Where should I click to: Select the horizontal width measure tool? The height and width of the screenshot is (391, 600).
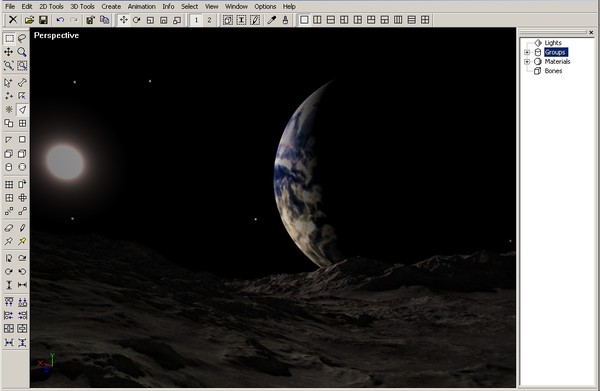pos(22,285)
